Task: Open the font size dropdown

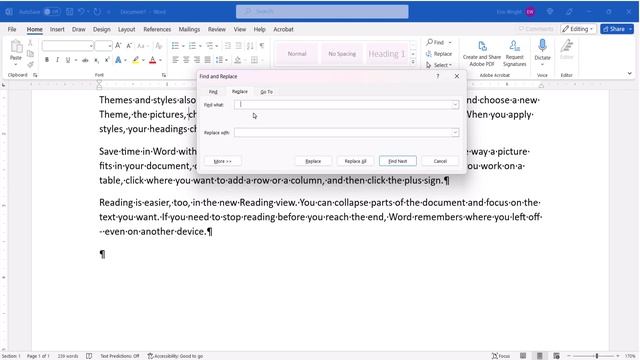Action: (x=110, y=46)
